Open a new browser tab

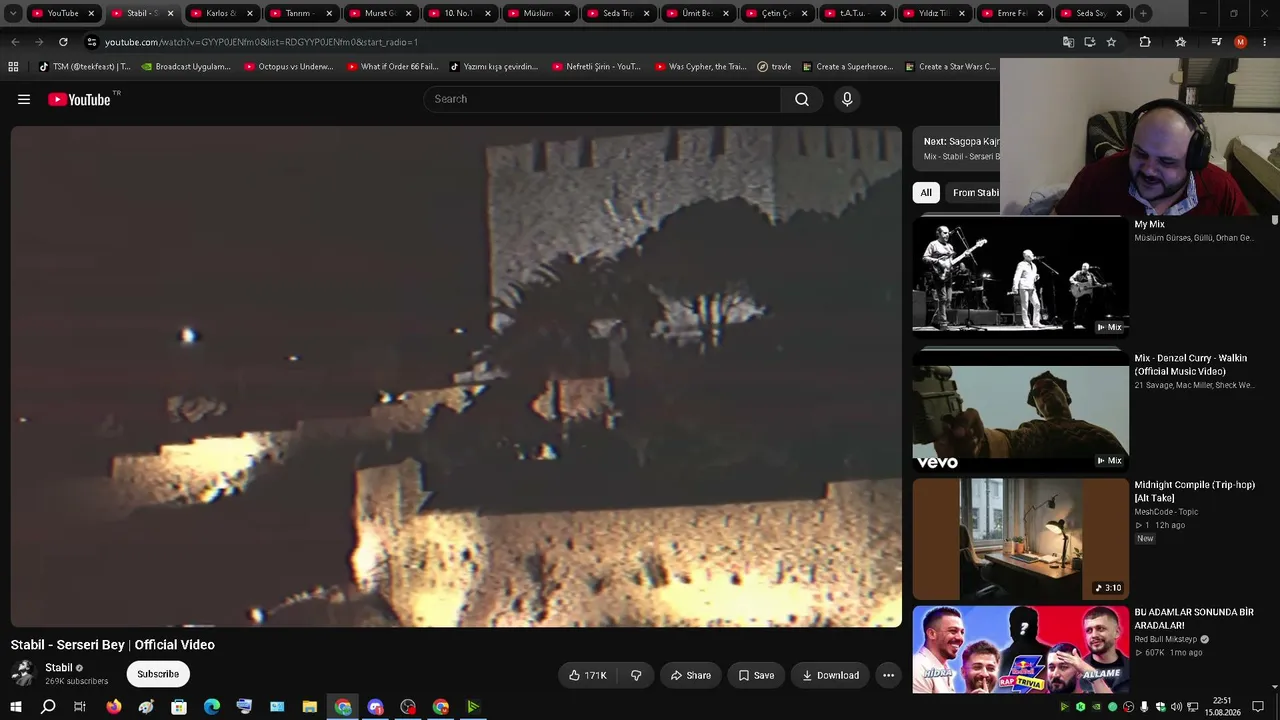coord(1143,13)
